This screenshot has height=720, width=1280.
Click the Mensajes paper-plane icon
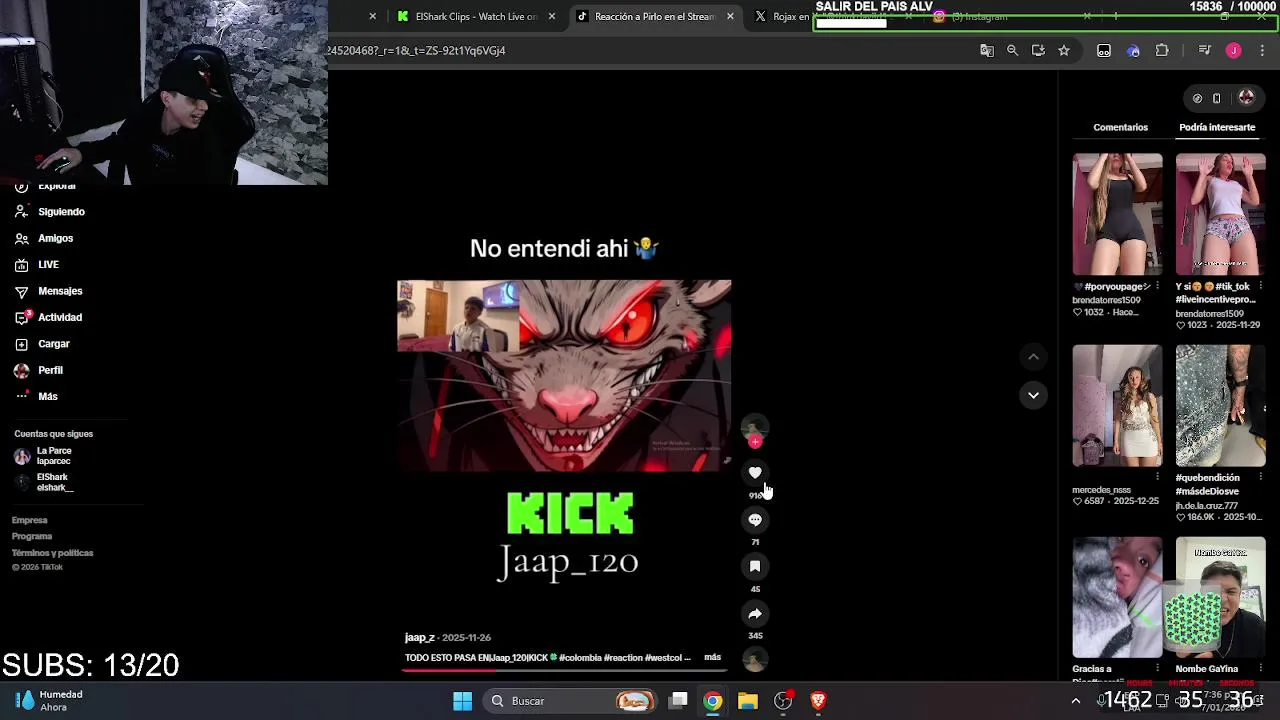tap(21, 291)
